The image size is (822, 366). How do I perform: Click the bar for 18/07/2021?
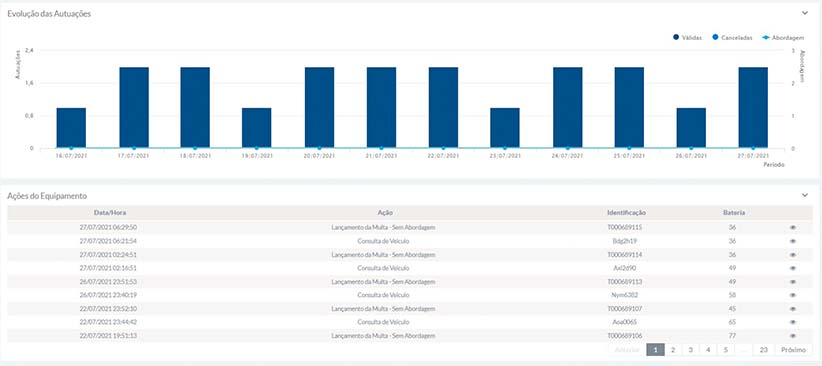tap(195, 107)
